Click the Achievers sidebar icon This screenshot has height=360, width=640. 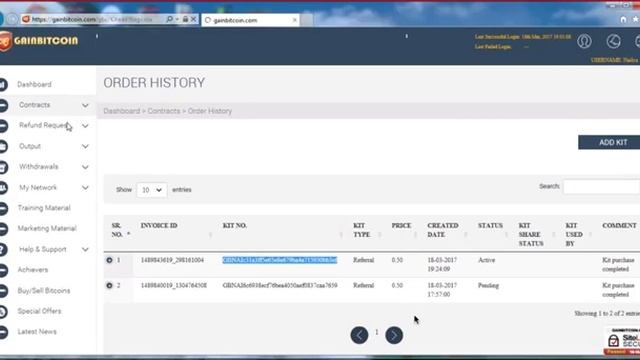tap(3, 270)
